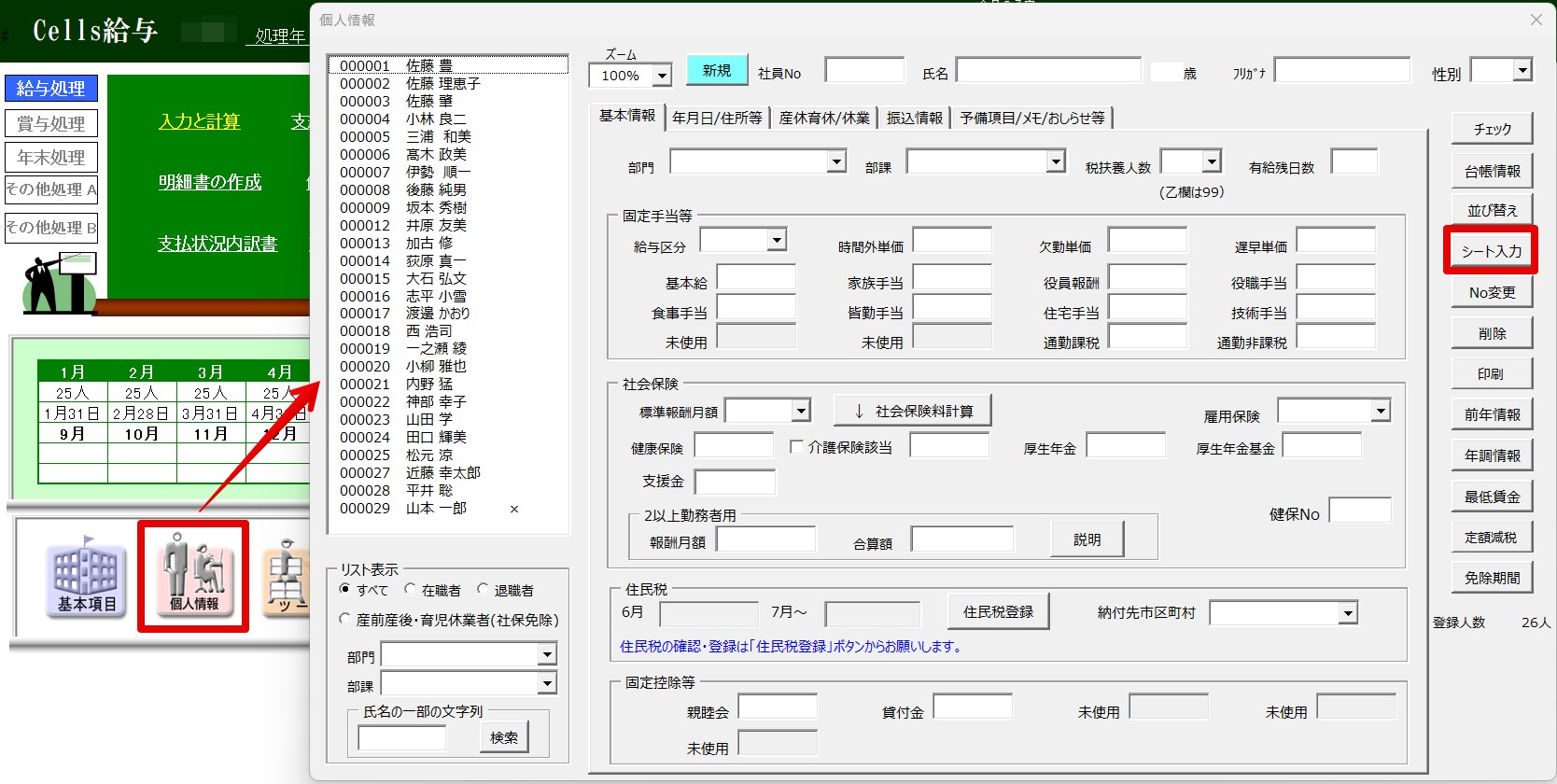Expand the 部課 dropdown in 基本情報 tab
The width and height of the screenshot is (1557, 784).
1056,161
